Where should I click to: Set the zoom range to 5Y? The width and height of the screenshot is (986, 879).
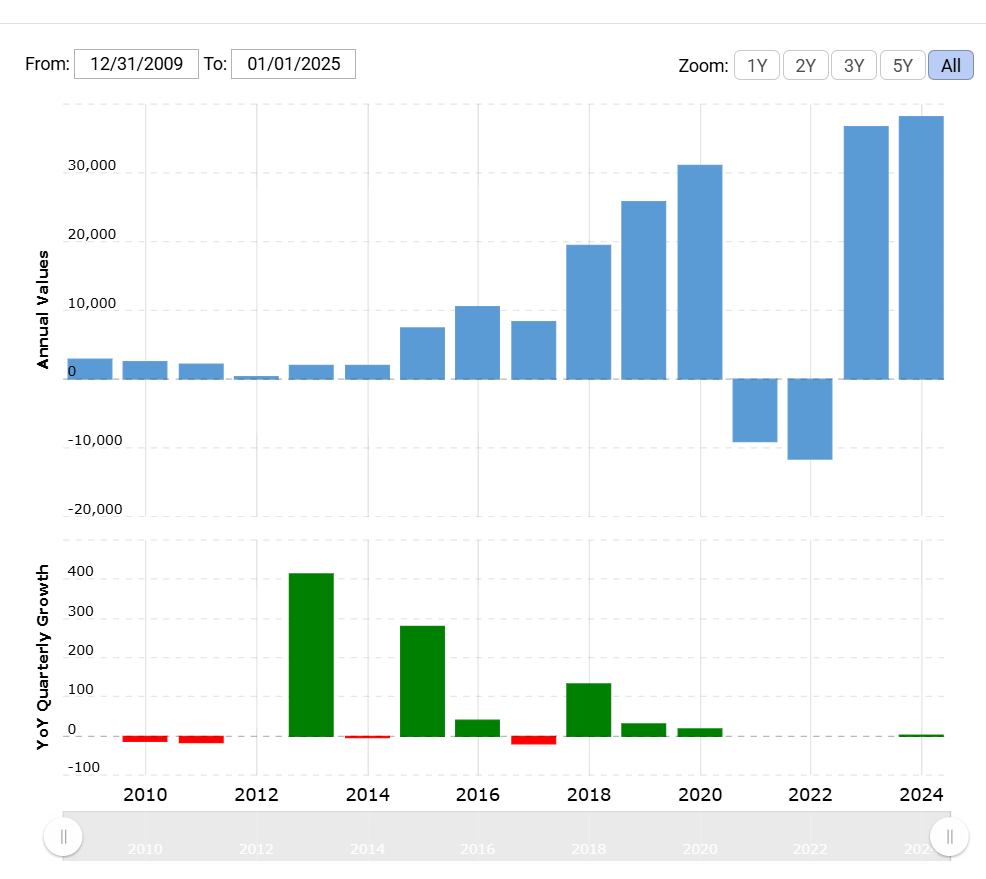[902, 66]
